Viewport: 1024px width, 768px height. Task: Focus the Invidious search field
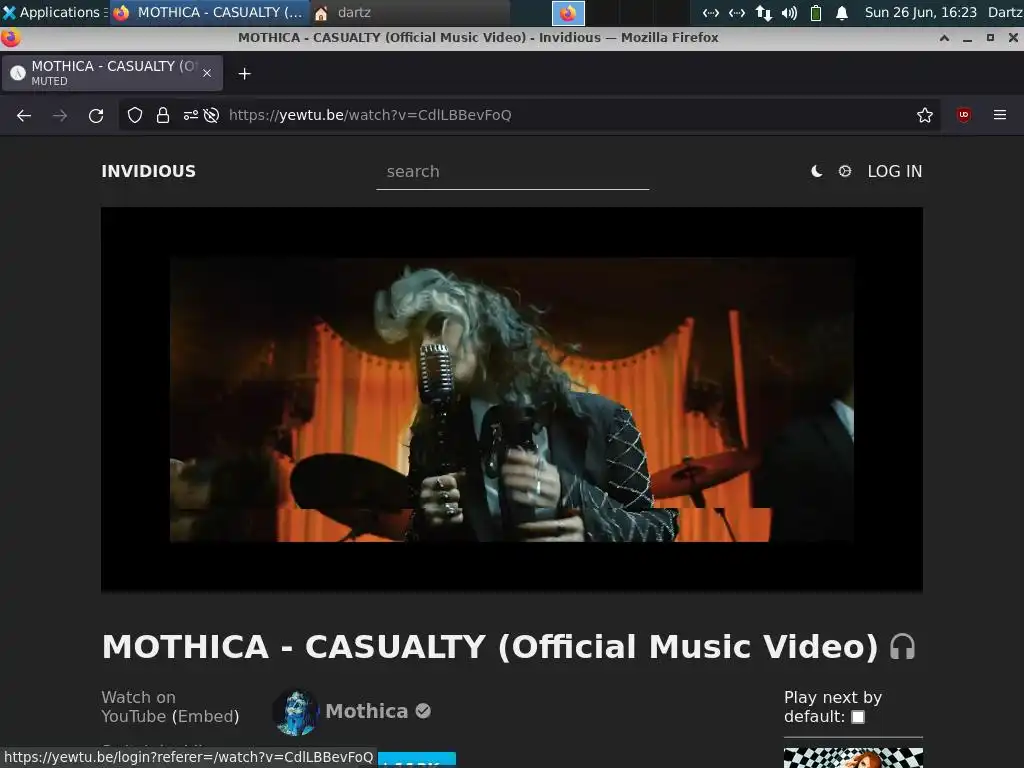513,172
